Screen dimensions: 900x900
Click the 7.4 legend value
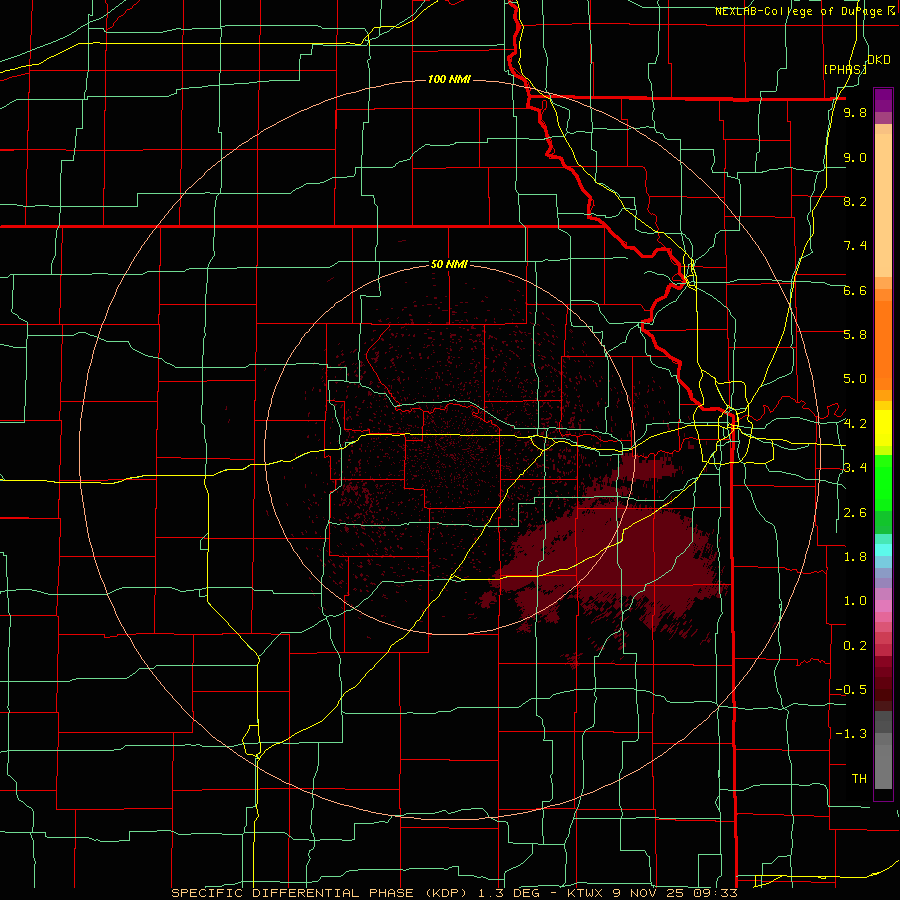coord(855,246)
